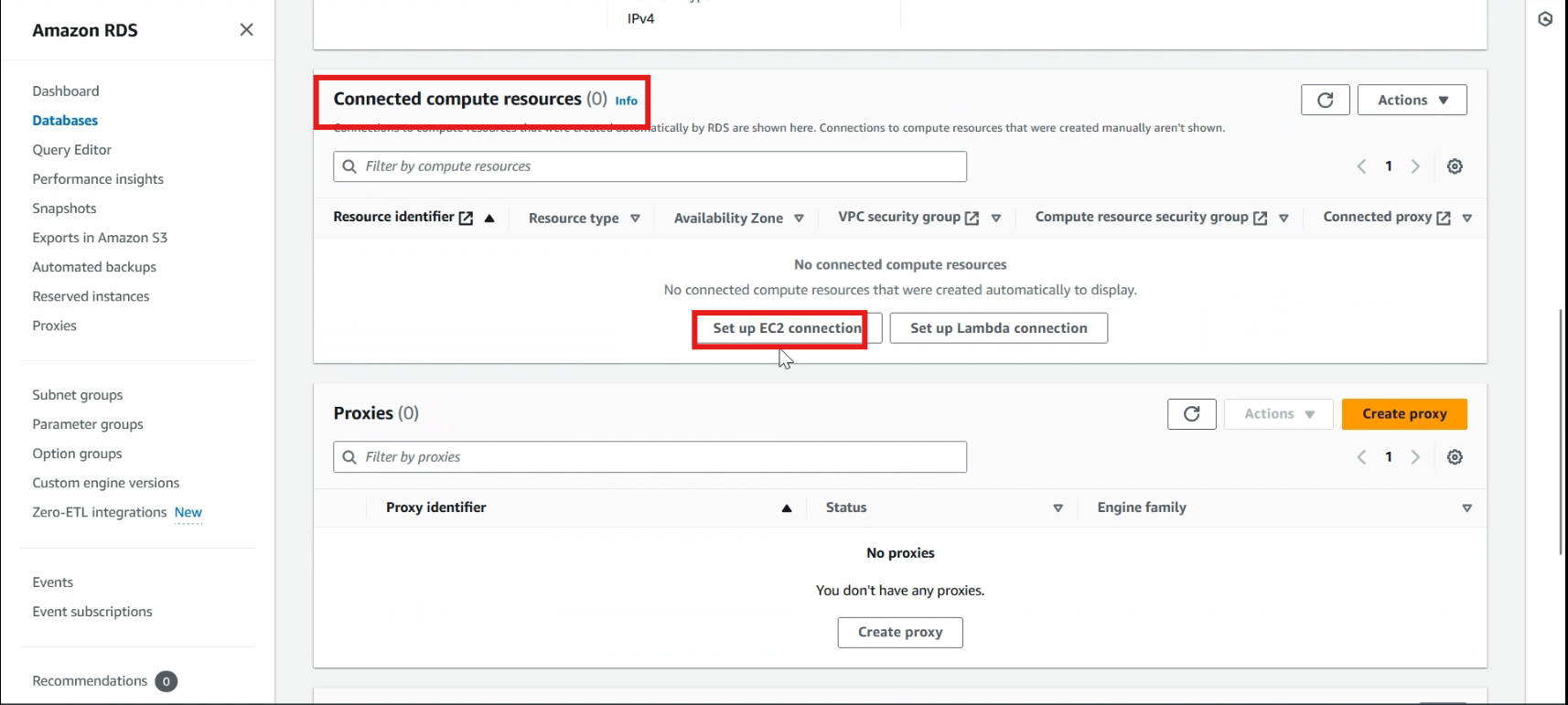Open Databases in RDS navigation
Image resolution: width=1568 pixels, height=705 pixels.
click(x=65, y=120)
